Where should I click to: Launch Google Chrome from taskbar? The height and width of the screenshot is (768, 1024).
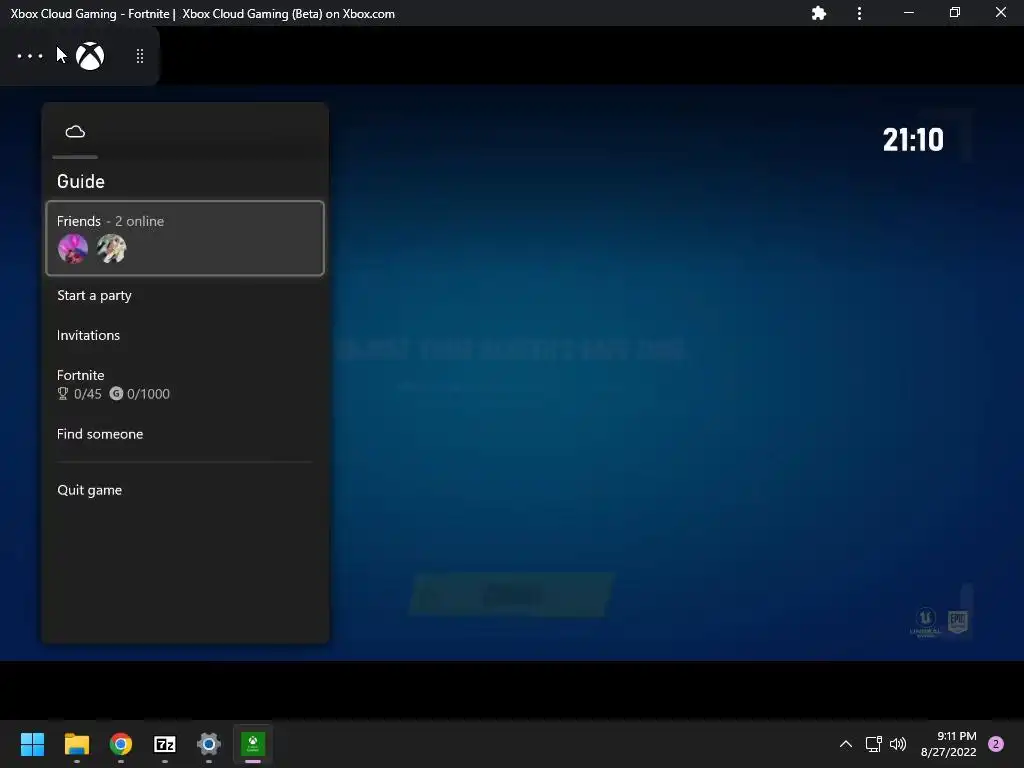coord(121,744)
